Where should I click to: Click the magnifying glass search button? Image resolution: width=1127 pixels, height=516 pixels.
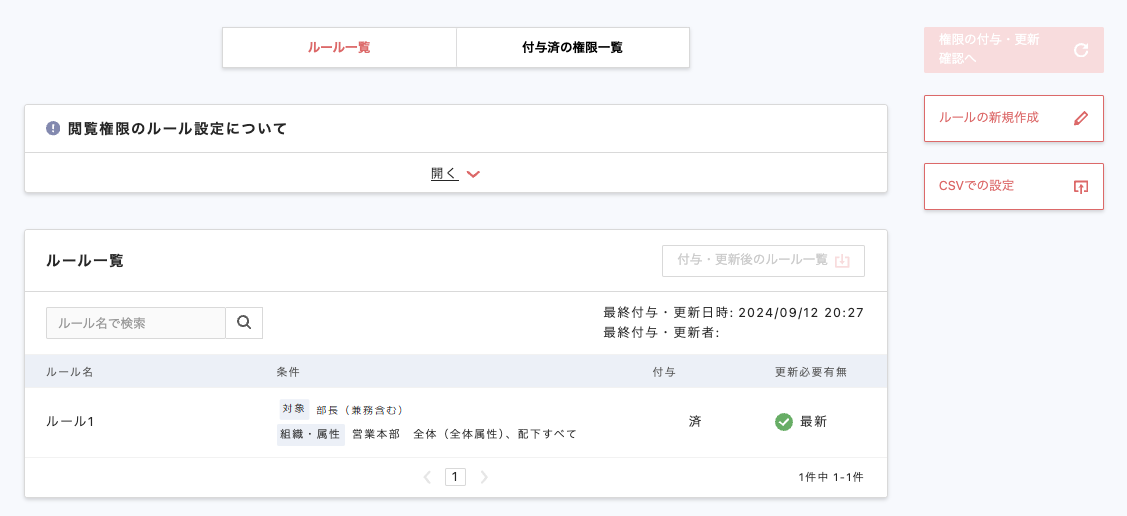244,323
